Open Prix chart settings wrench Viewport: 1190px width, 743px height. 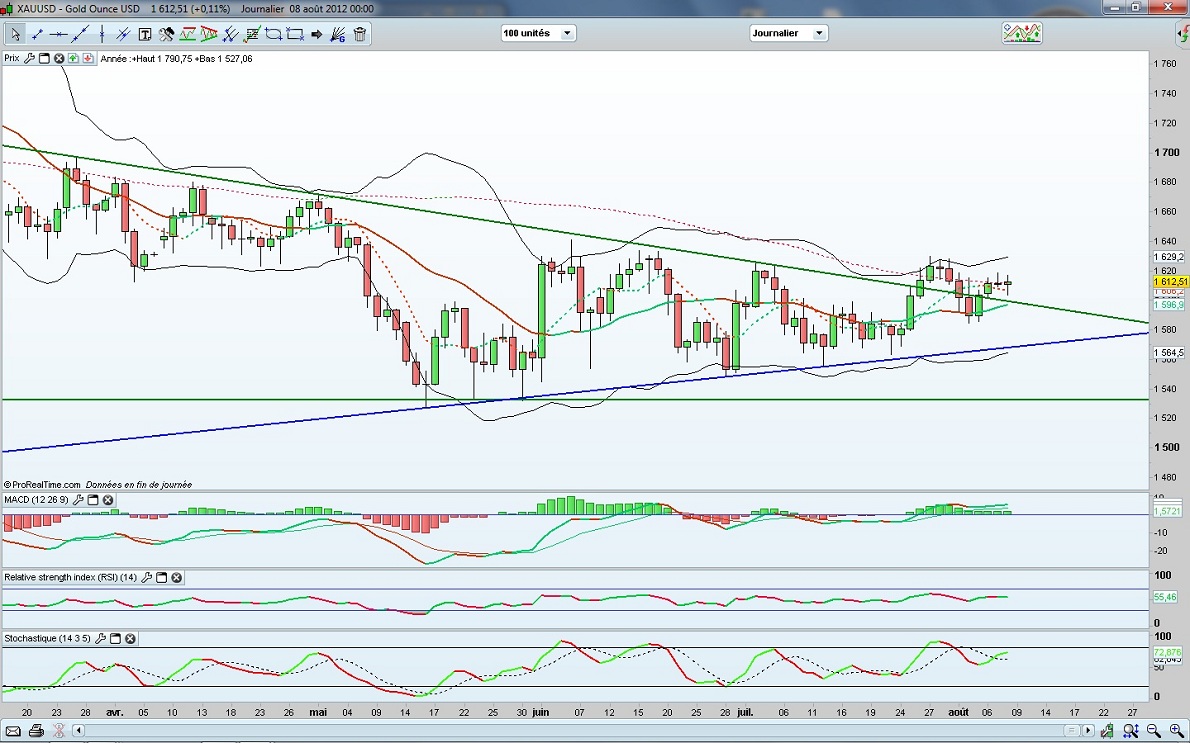click(x=29, y=59)
